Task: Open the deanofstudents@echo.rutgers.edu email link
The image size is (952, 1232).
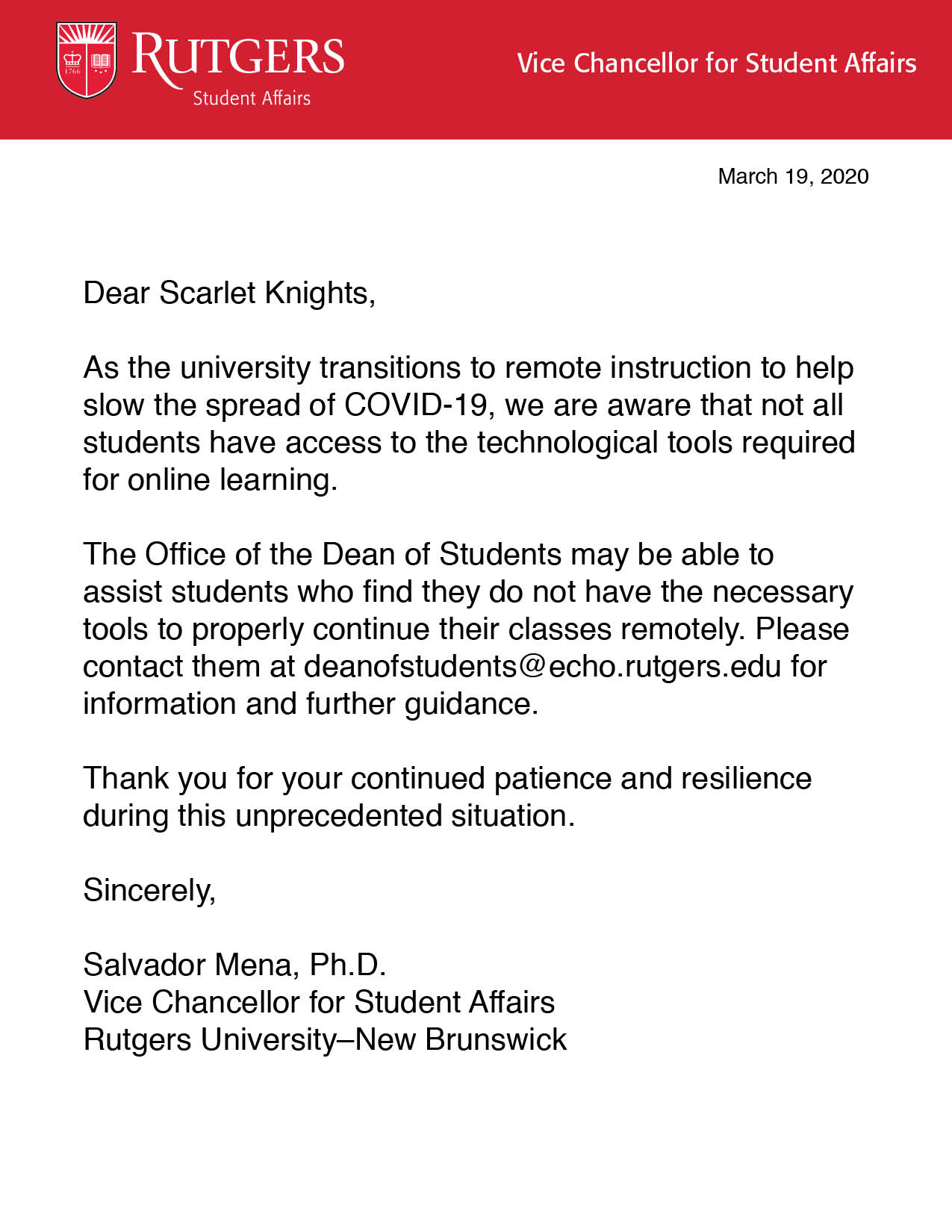Action: point(543,666)
